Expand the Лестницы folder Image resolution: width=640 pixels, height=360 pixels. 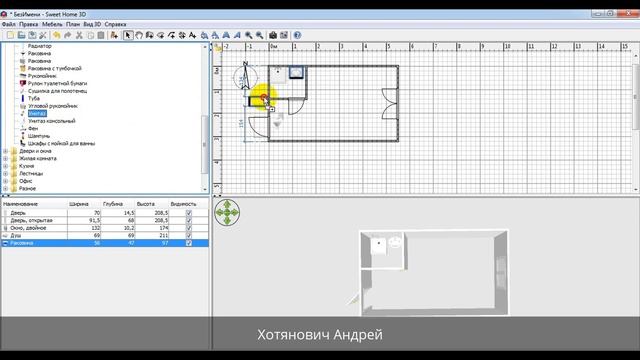pos(6,173)
